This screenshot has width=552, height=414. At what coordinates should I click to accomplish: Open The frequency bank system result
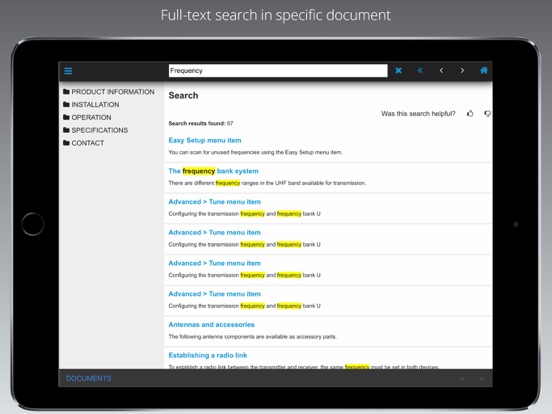[213, 171]
